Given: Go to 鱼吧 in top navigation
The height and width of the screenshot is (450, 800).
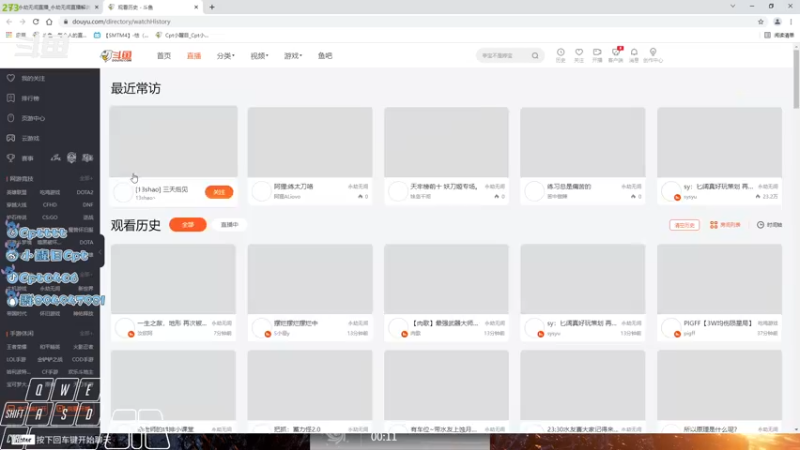Looking at the screenshot, I should (325, 56).
